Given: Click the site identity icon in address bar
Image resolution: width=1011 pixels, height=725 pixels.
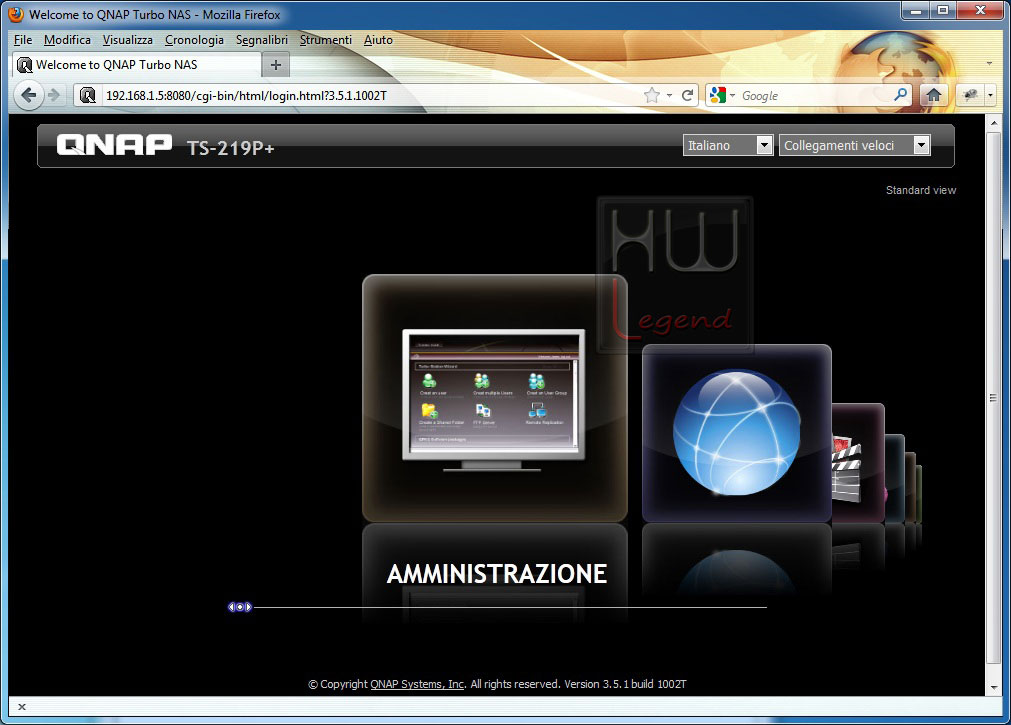Looking at the screenshot, I should pyautogui.click(x=87, y=95).
